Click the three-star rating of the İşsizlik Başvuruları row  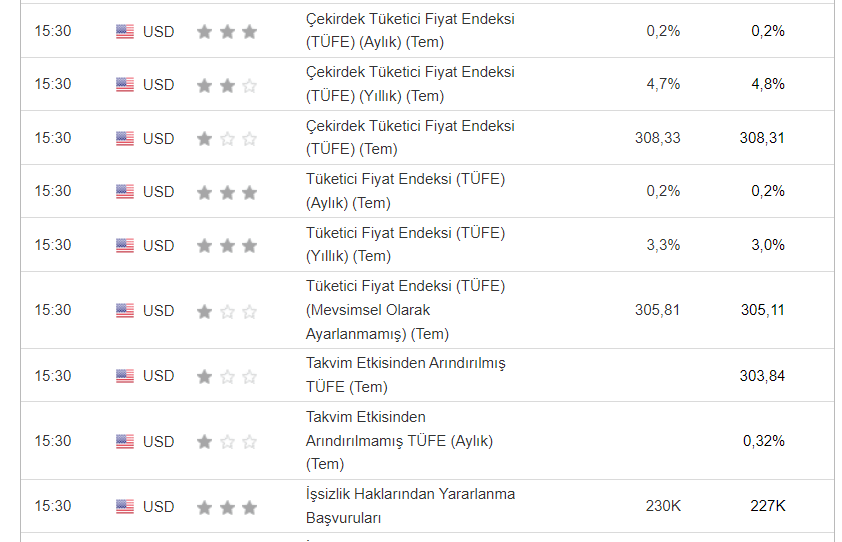coord(227,507)
